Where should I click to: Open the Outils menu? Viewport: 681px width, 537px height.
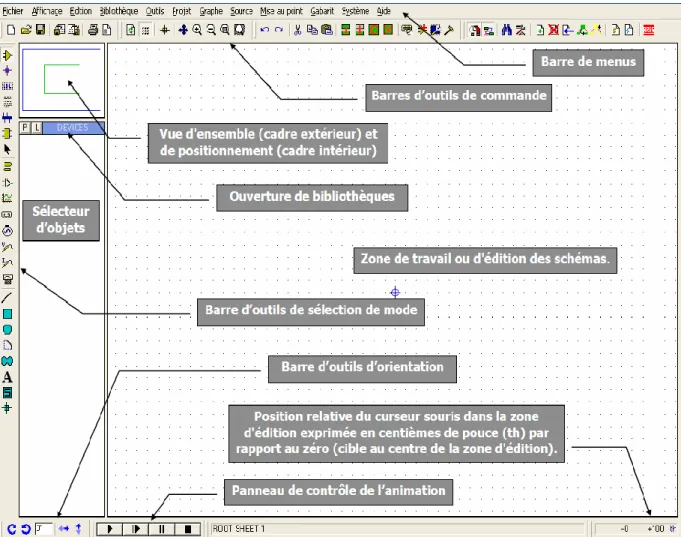click(155, 11)
